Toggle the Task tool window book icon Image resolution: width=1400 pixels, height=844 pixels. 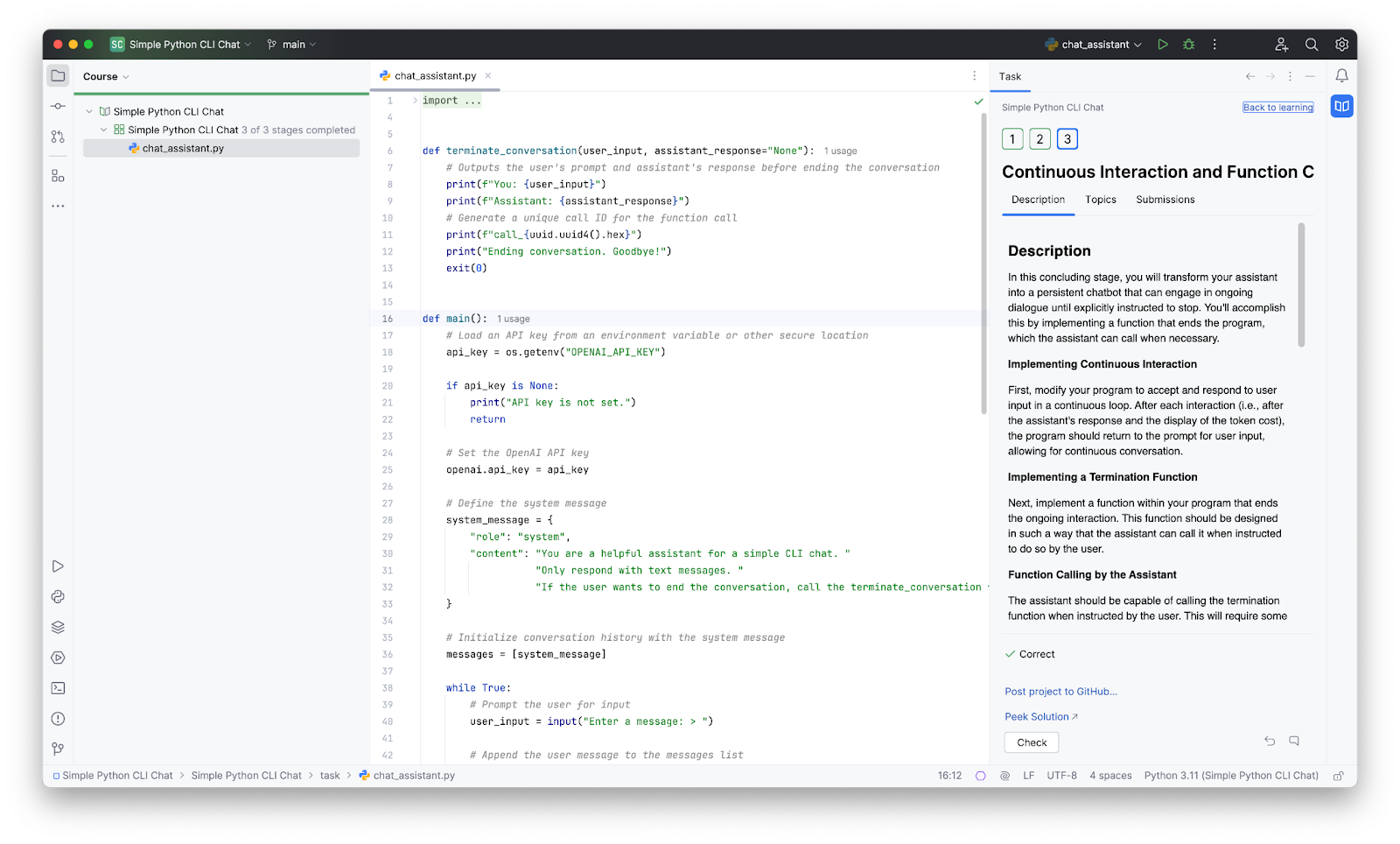(1341, 107)
